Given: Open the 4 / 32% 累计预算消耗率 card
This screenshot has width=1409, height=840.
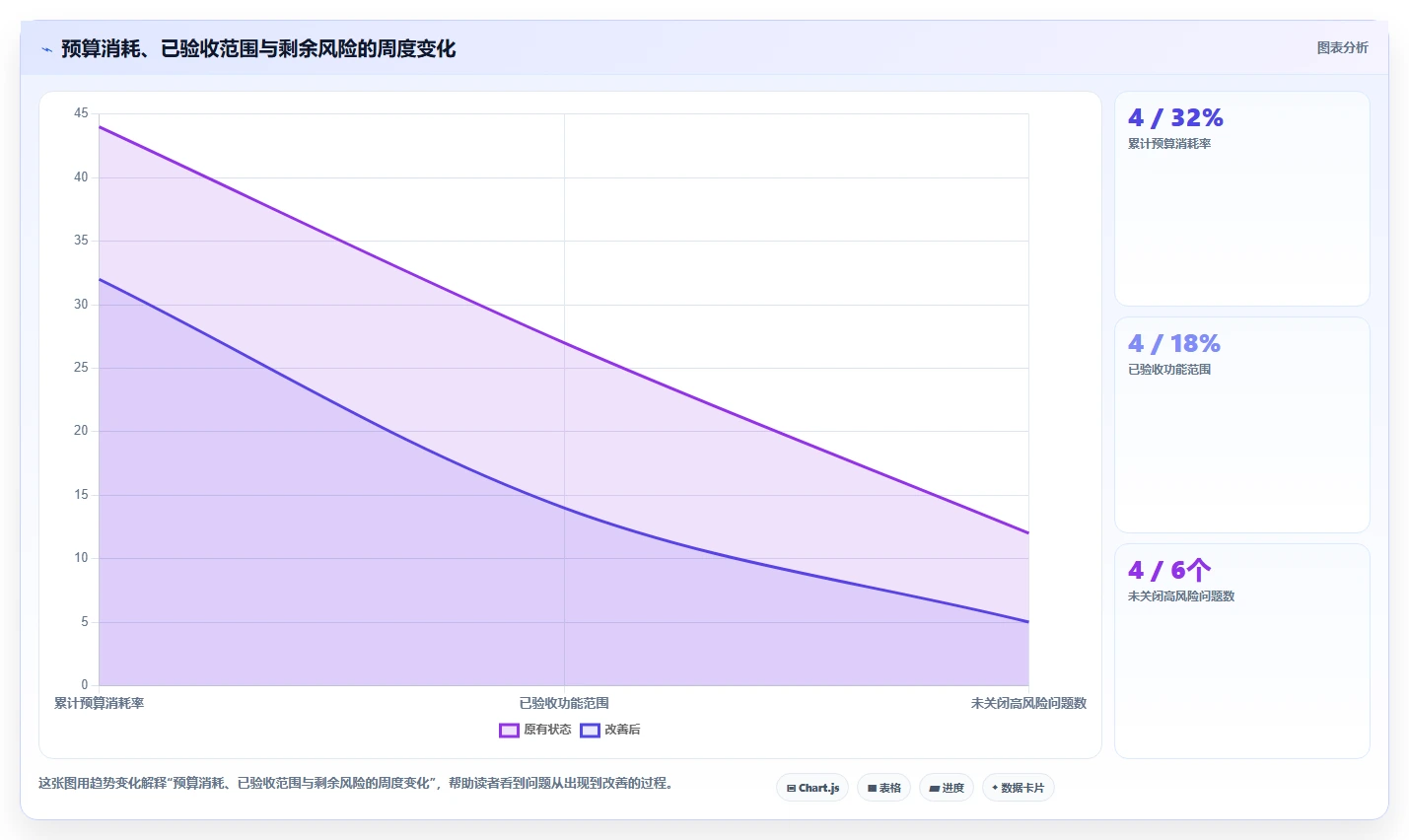Looking at the screenshot, I should (1241, 198).
